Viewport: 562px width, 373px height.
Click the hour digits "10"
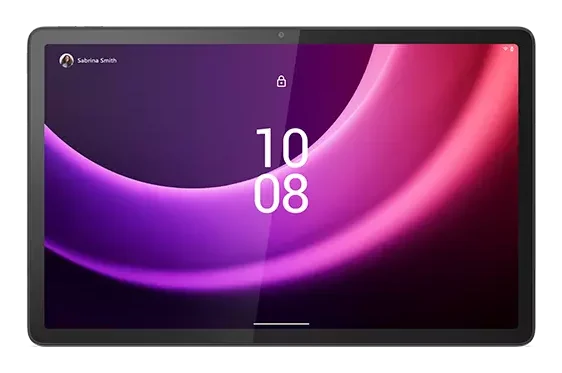pos(282,148)
